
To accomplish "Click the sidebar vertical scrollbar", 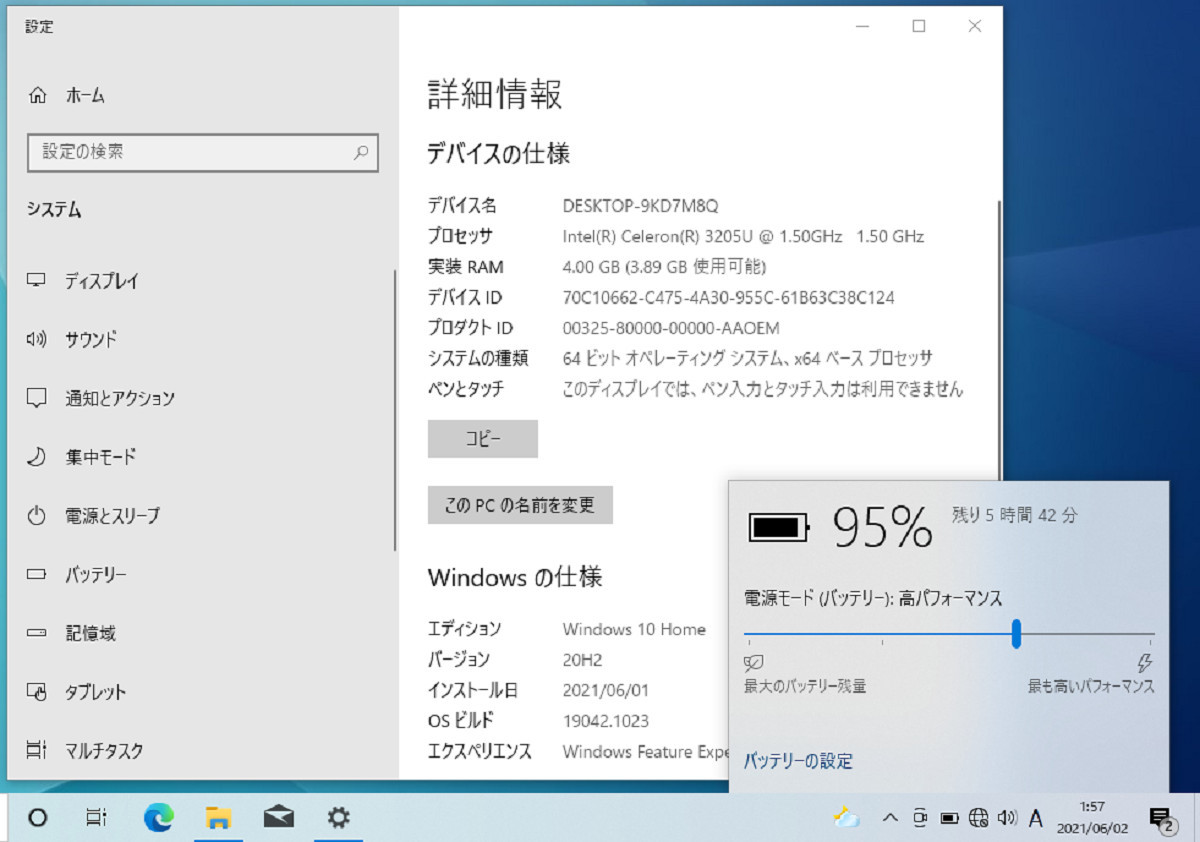I will pos(395,410).
